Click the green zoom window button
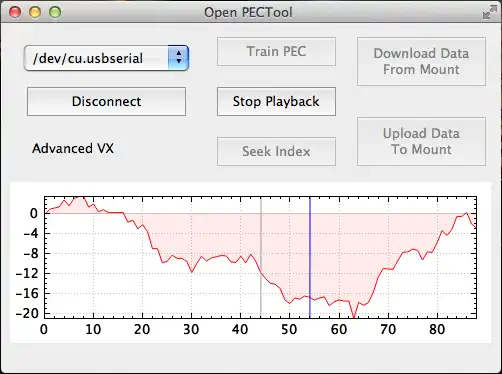This screenshot has height=374, width=502. tap(55, 12)
